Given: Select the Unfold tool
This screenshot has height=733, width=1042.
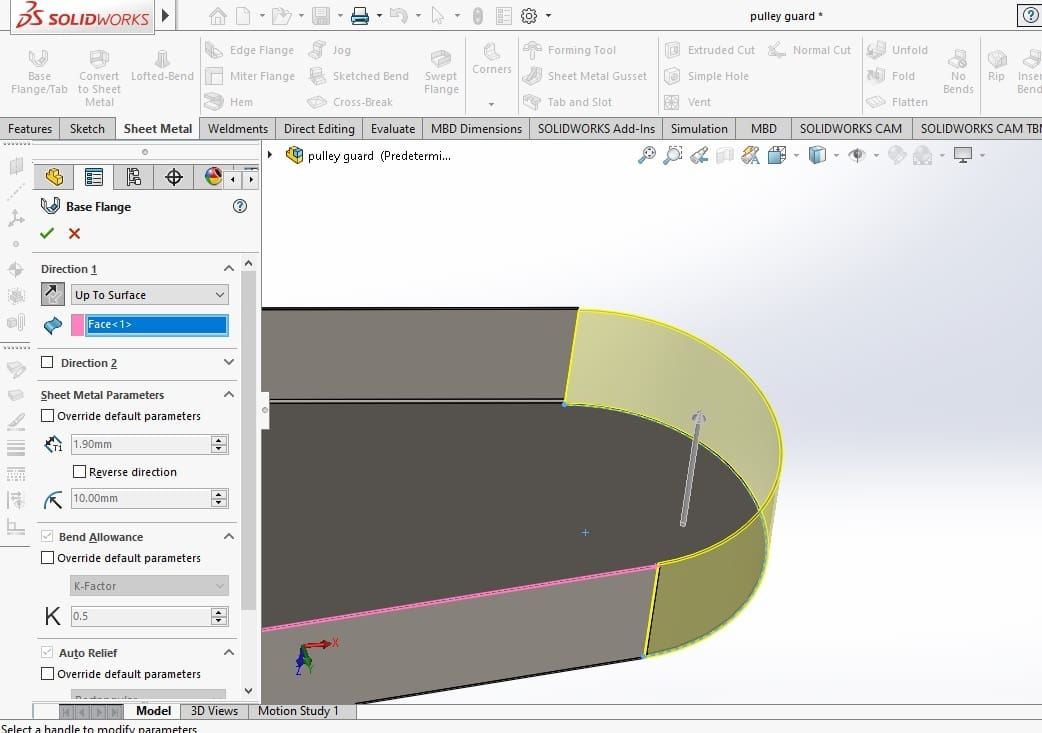Looking at the screenshot, I should point(897,50).
